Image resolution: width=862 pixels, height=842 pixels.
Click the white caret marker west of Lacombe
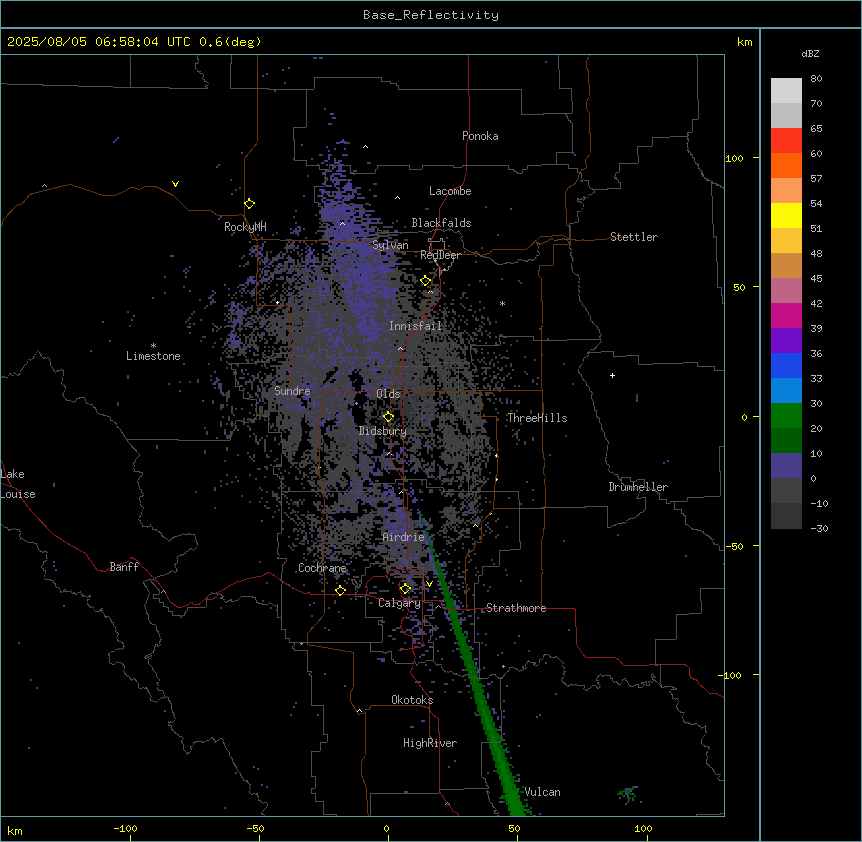(397, 198)
